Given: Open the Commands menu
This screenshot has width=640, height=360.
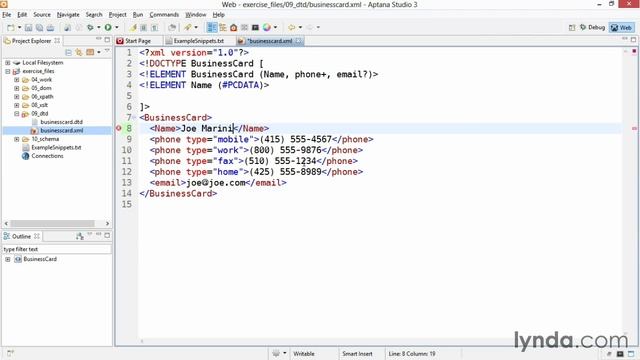Looking at the screenshot, I should pos(164,15).
